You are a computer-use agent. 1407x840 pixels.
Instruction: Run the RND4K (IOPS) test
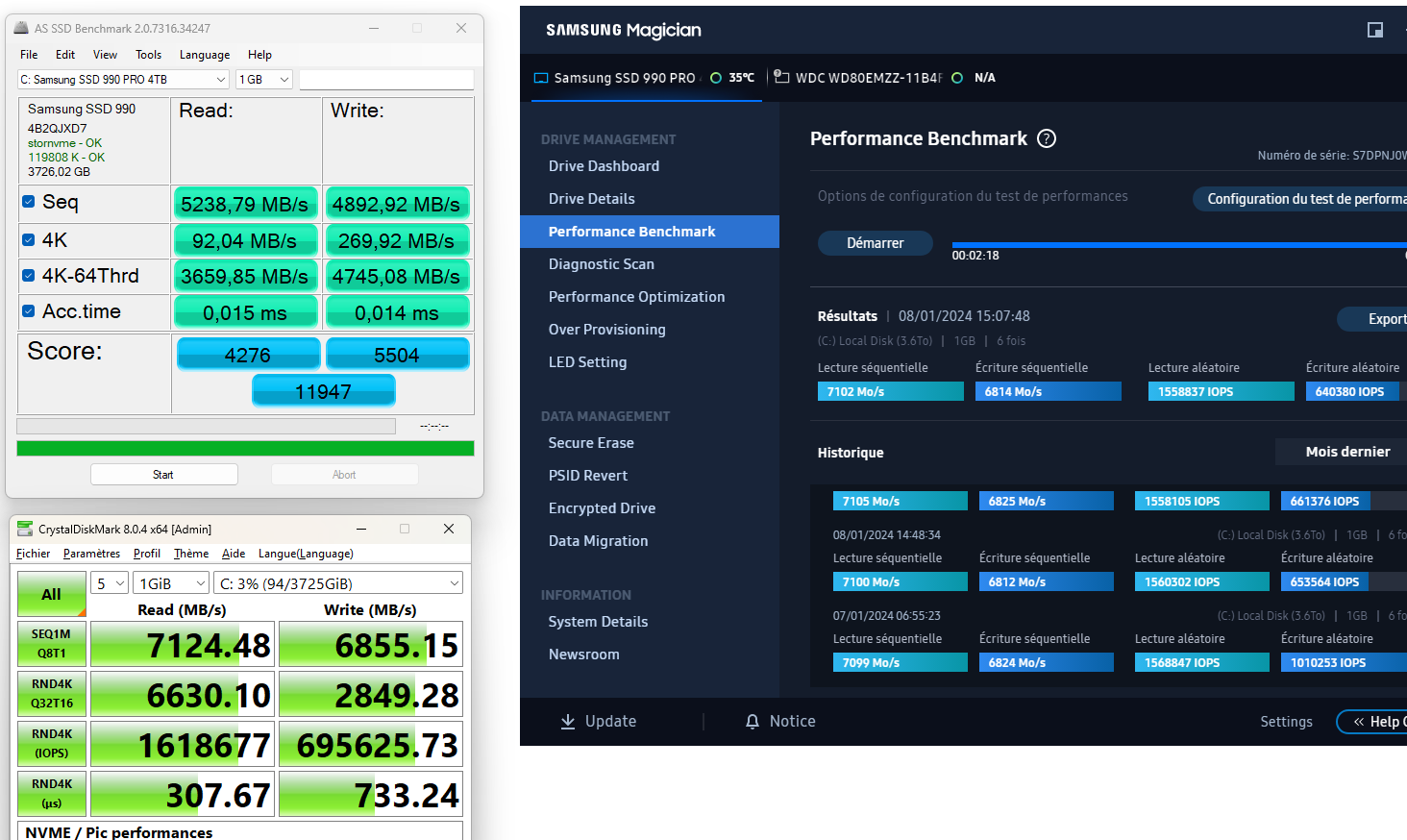[x=52, y=744]
